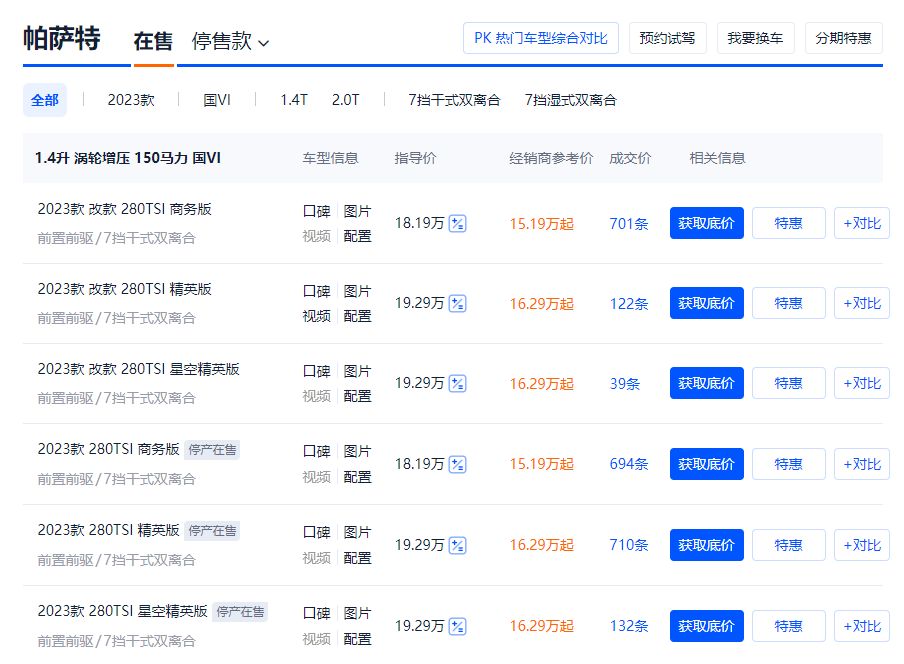Select the 1.4T engine filter
The image size is (904, 664).
coord(293,100)
